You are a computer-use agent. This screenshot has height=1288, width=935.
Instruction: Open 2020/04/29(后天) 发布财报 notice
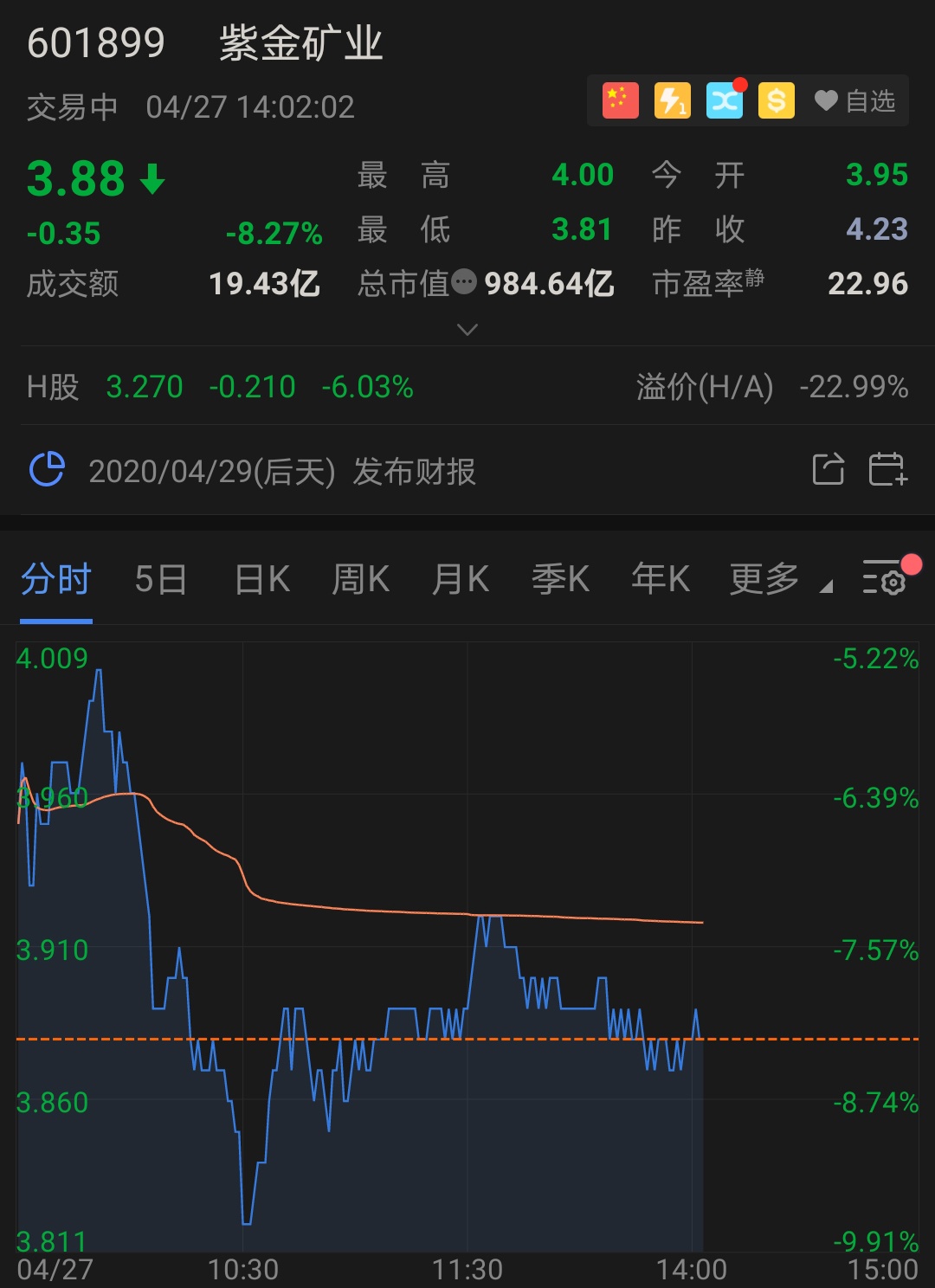[282, 472]
